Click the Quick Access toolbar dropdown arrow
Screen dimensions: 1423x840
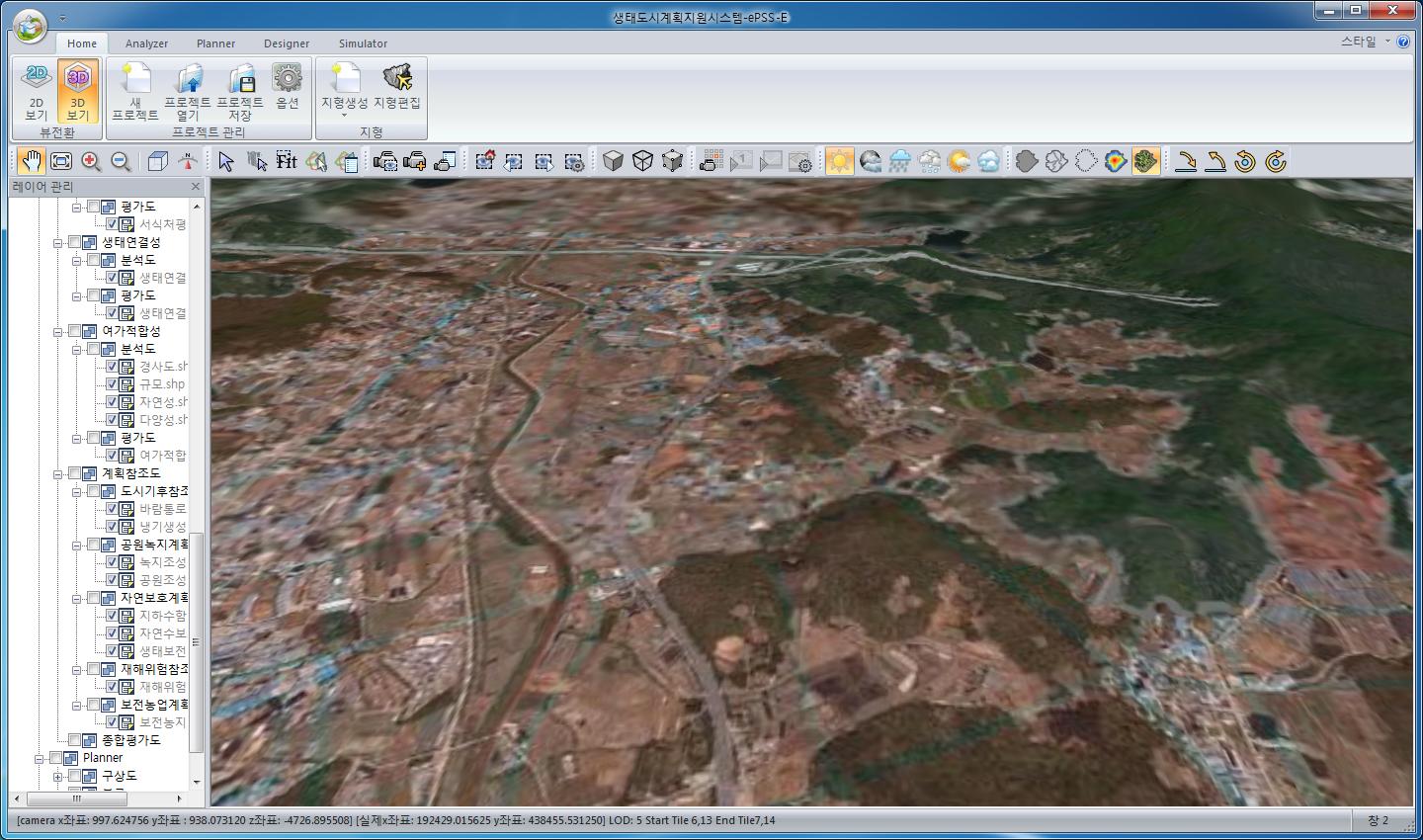click(62, 18)
